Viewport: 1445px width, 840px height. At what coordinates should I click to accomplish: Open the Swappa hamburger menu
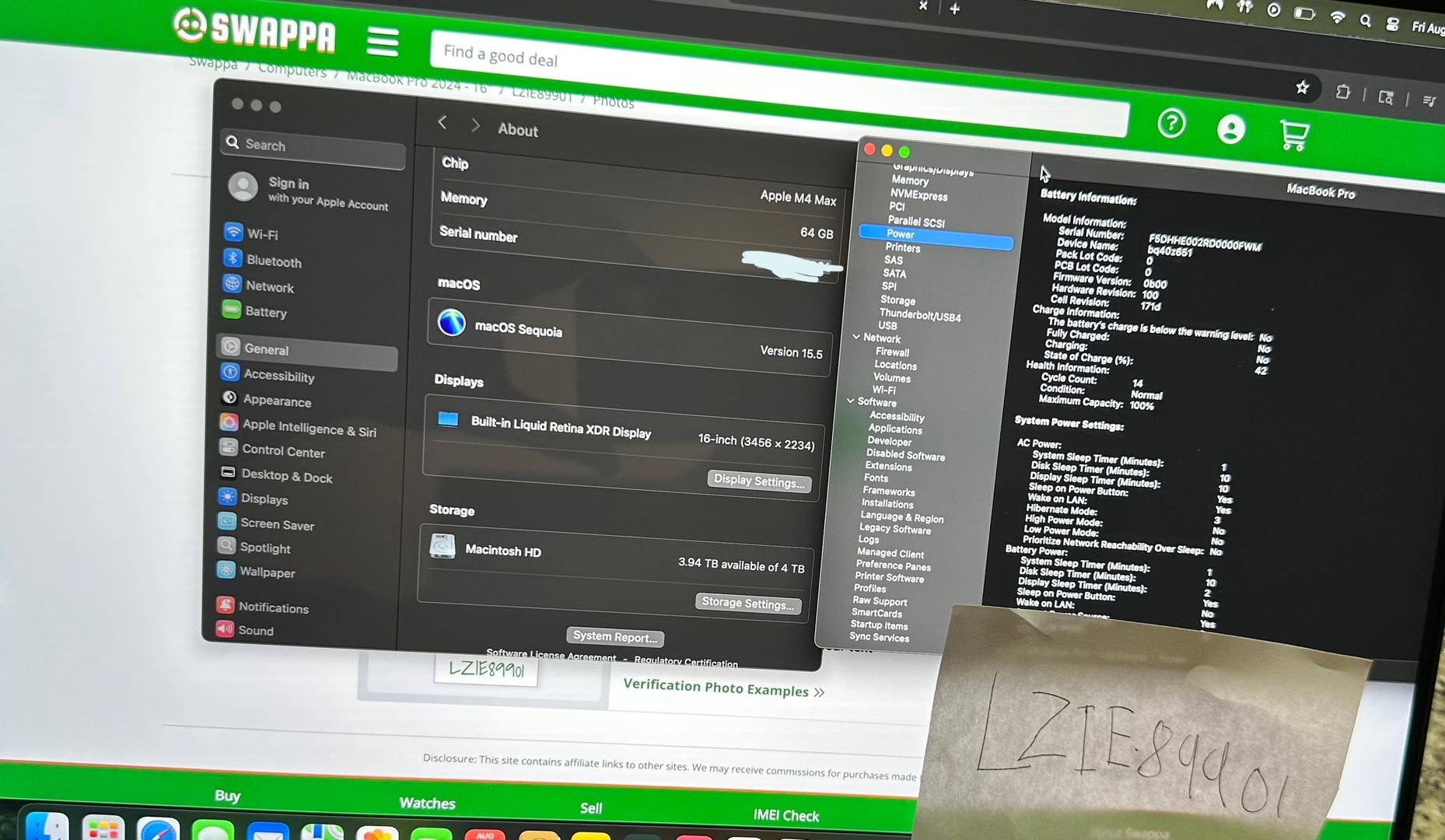tap(383, 41)
